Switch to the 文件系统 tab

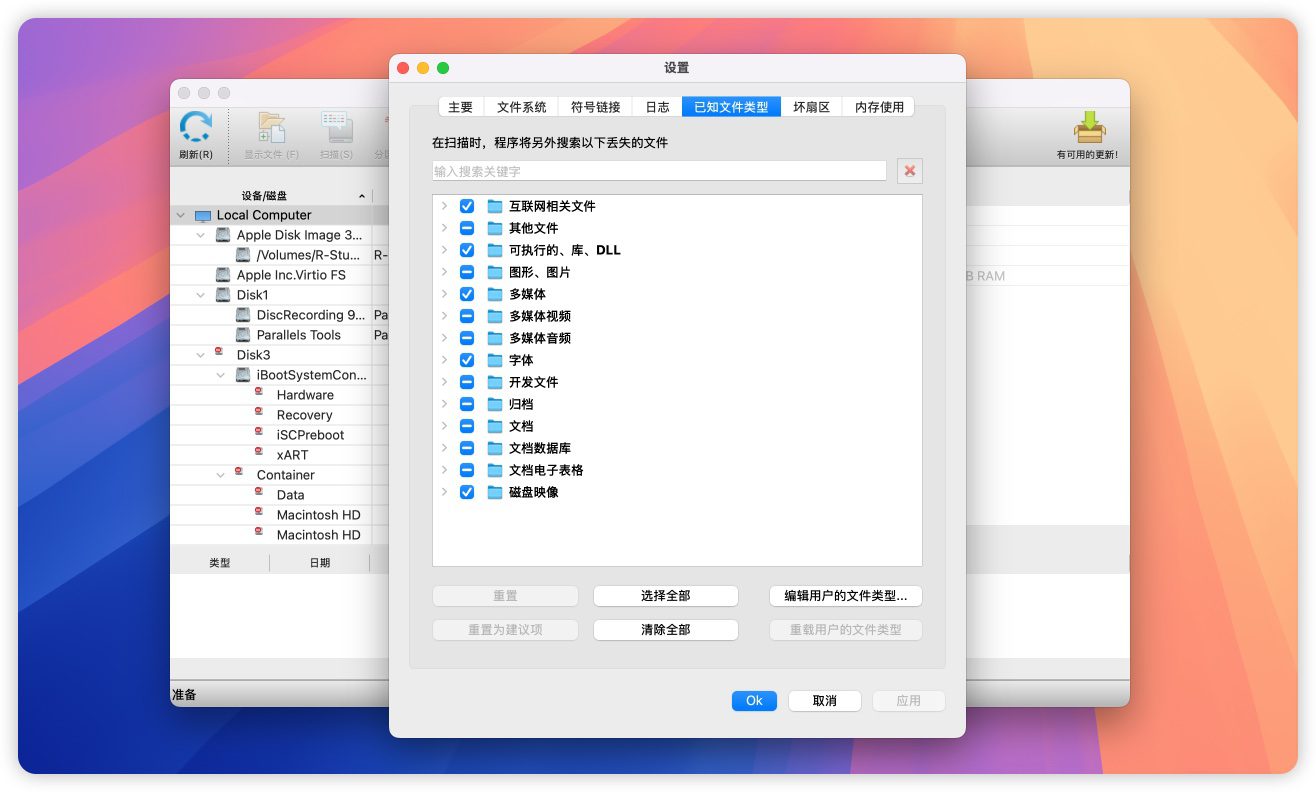pyautogui.click(x=521, y=107)
